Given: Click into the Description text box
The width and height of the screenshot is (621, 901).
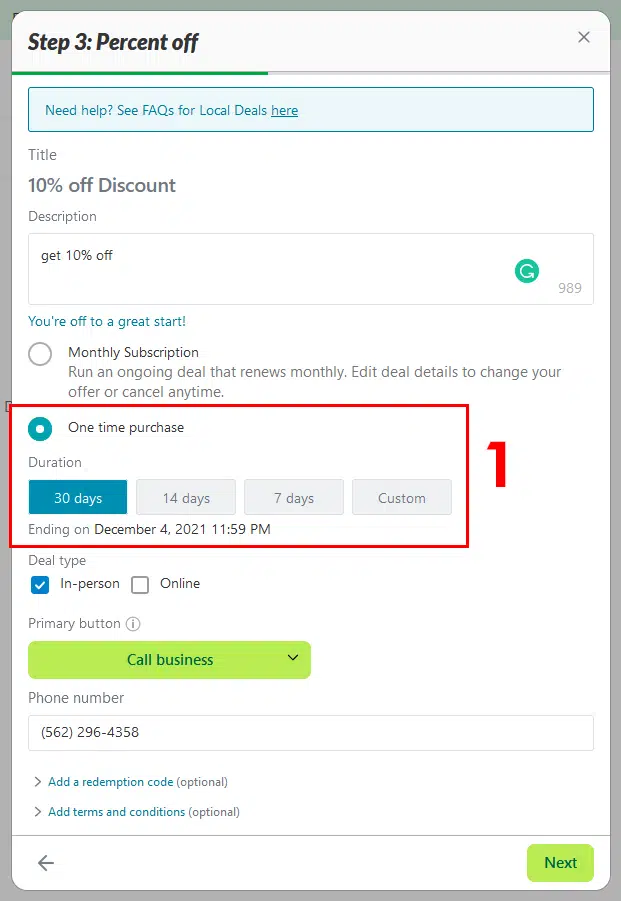Looking at the screenshot, I should [x=311, y=269].
